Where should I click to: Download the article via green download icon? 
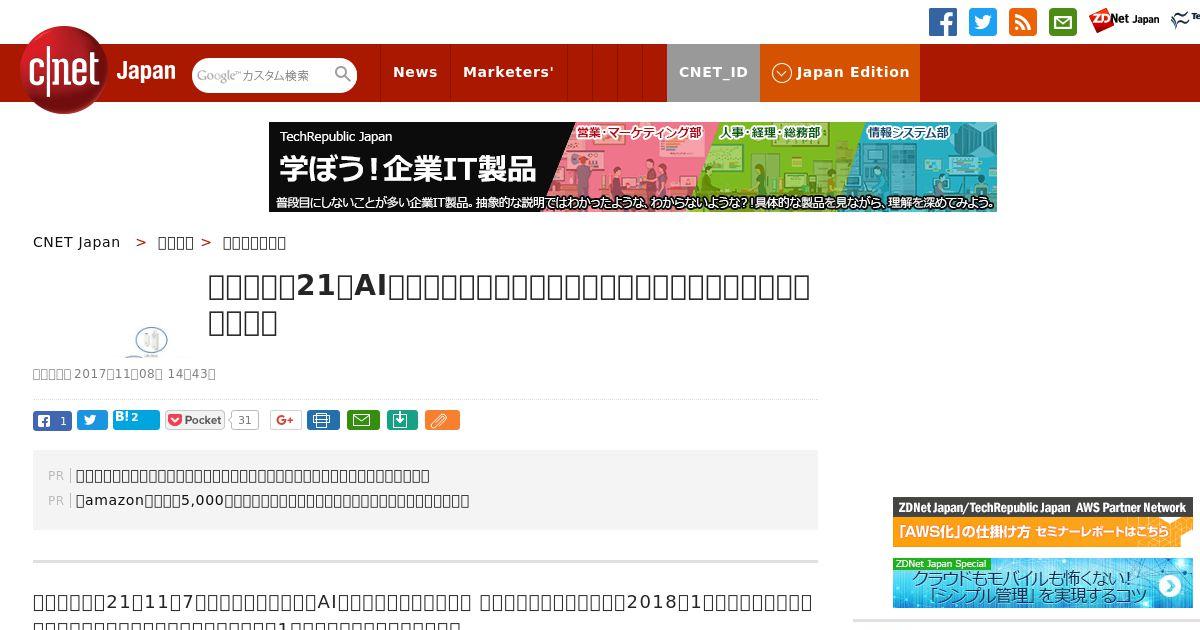click(x=401, y=420)
